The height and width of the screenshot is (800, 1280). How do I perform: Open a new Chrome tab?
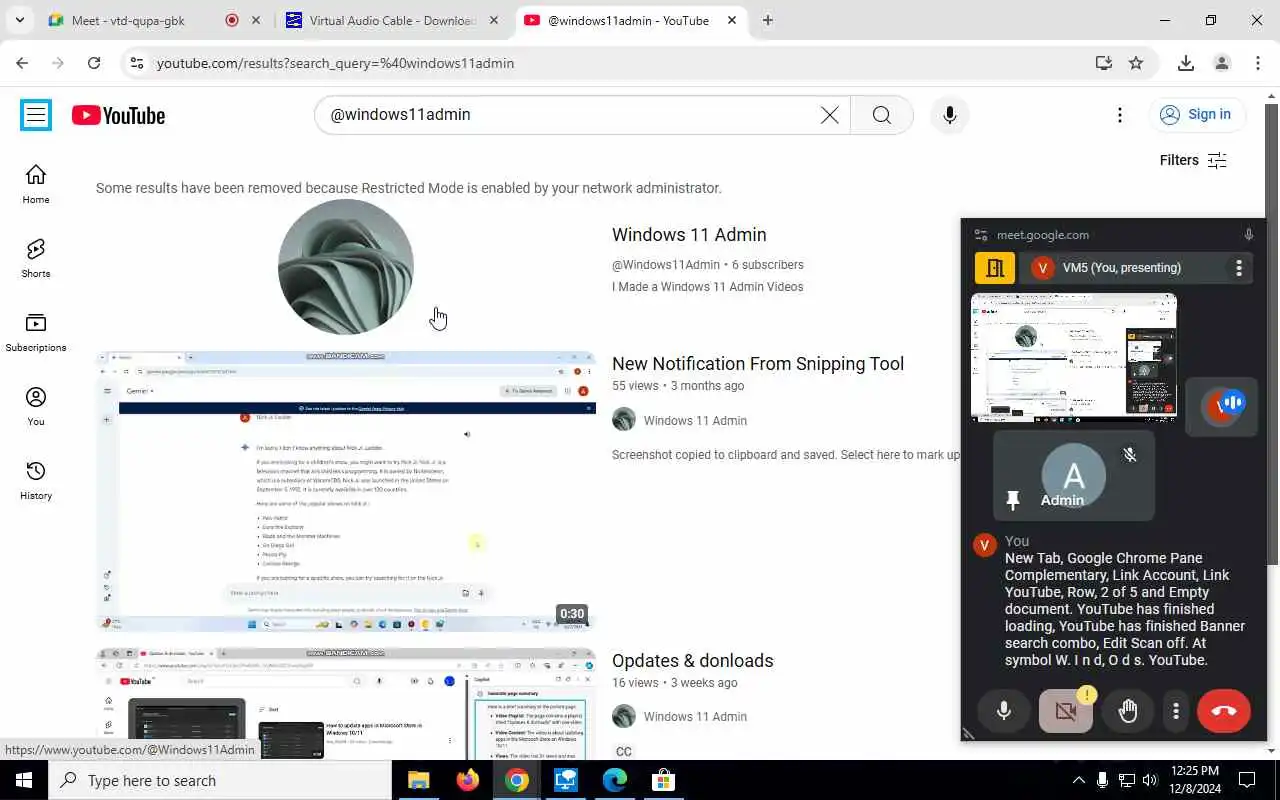coord(767,20)
